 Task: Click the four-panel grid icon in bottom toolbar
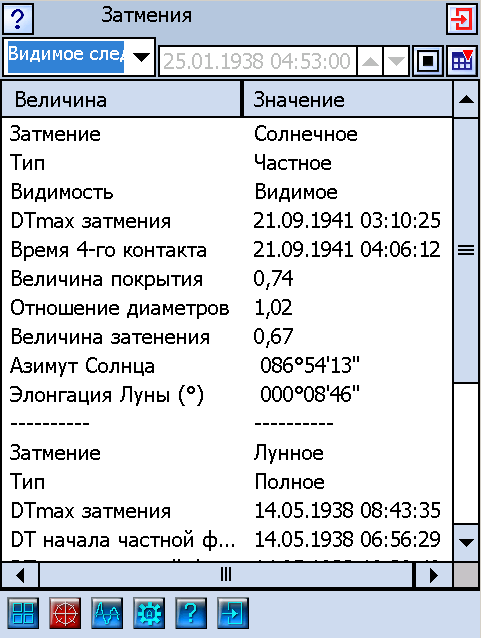pos(23,613)
